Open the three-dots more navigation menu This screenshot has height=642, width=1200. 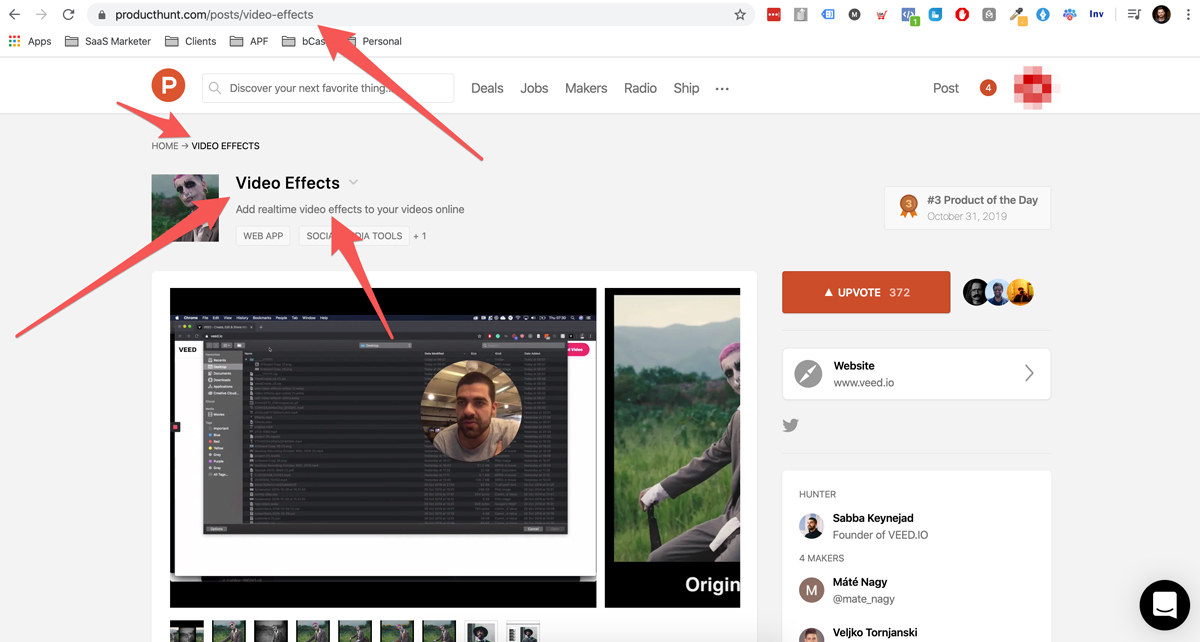pyautogui.click(x=722, y=89)
